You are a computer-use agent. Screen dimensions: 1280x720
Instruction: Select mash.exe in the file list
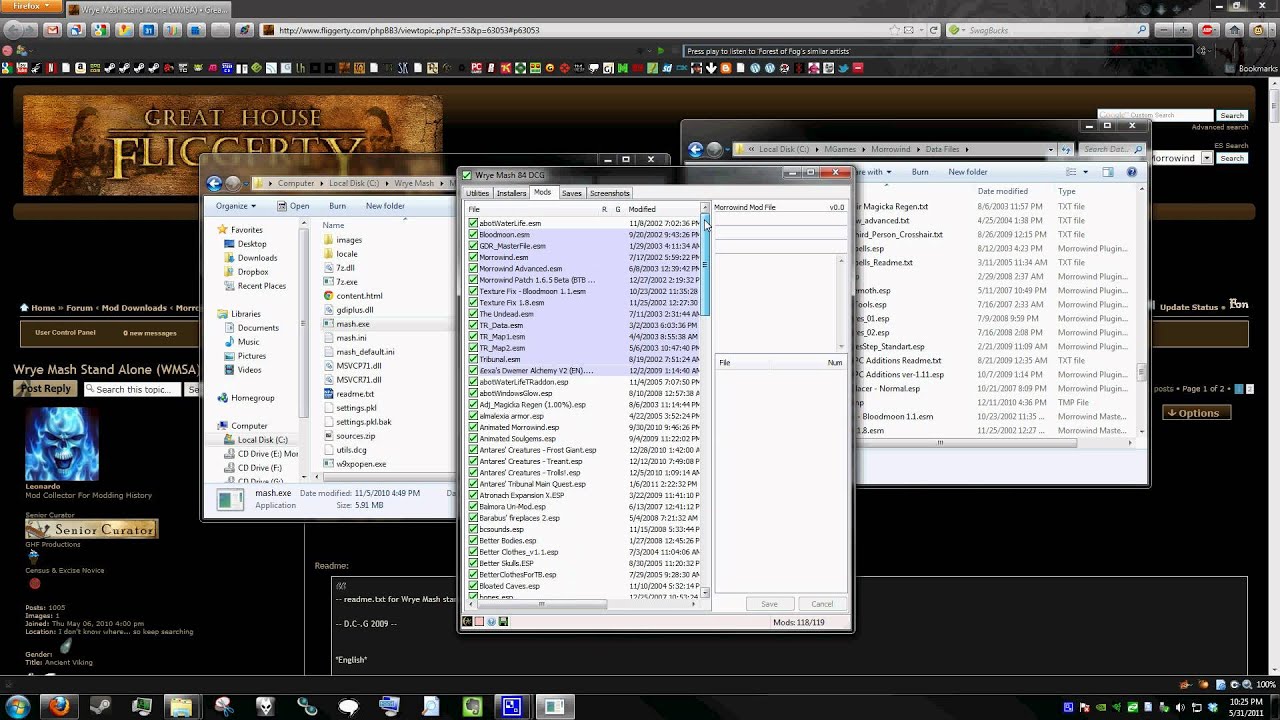pos(352,324)
